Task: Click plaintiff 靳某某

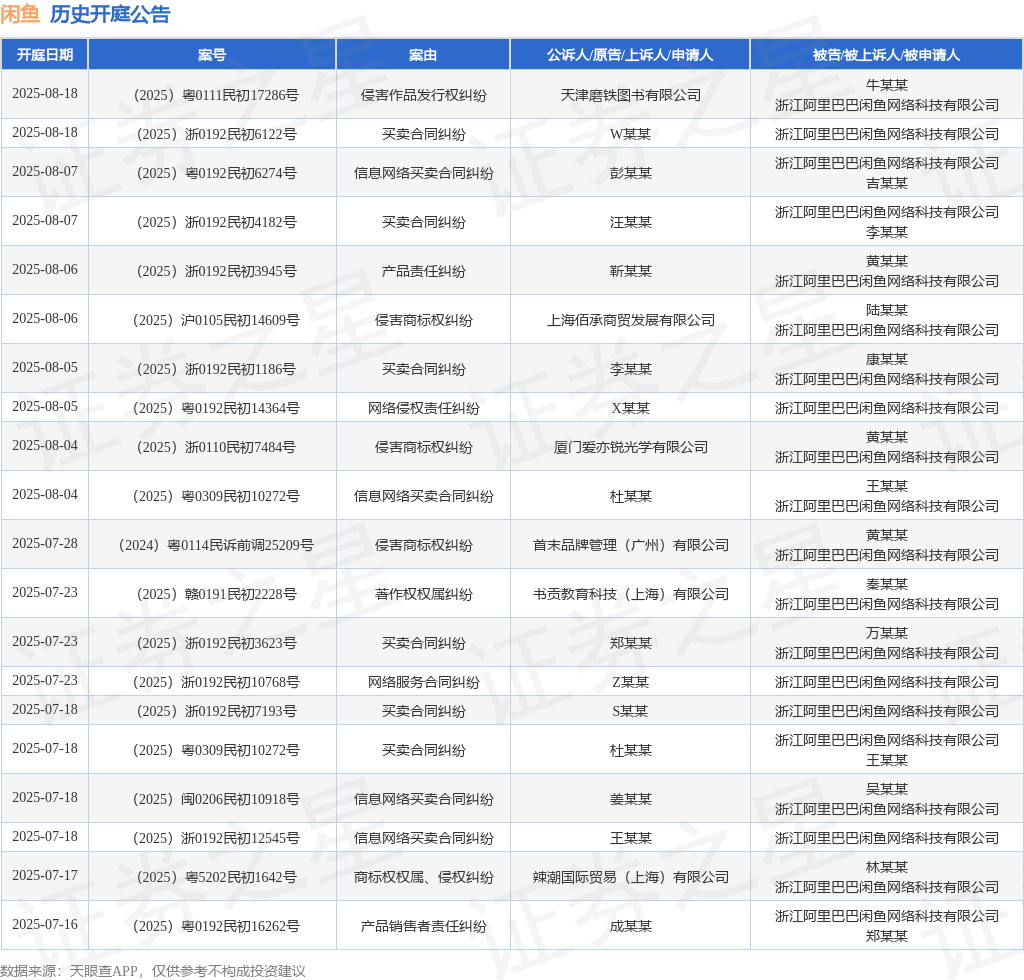Action: (x=630, y=272)
